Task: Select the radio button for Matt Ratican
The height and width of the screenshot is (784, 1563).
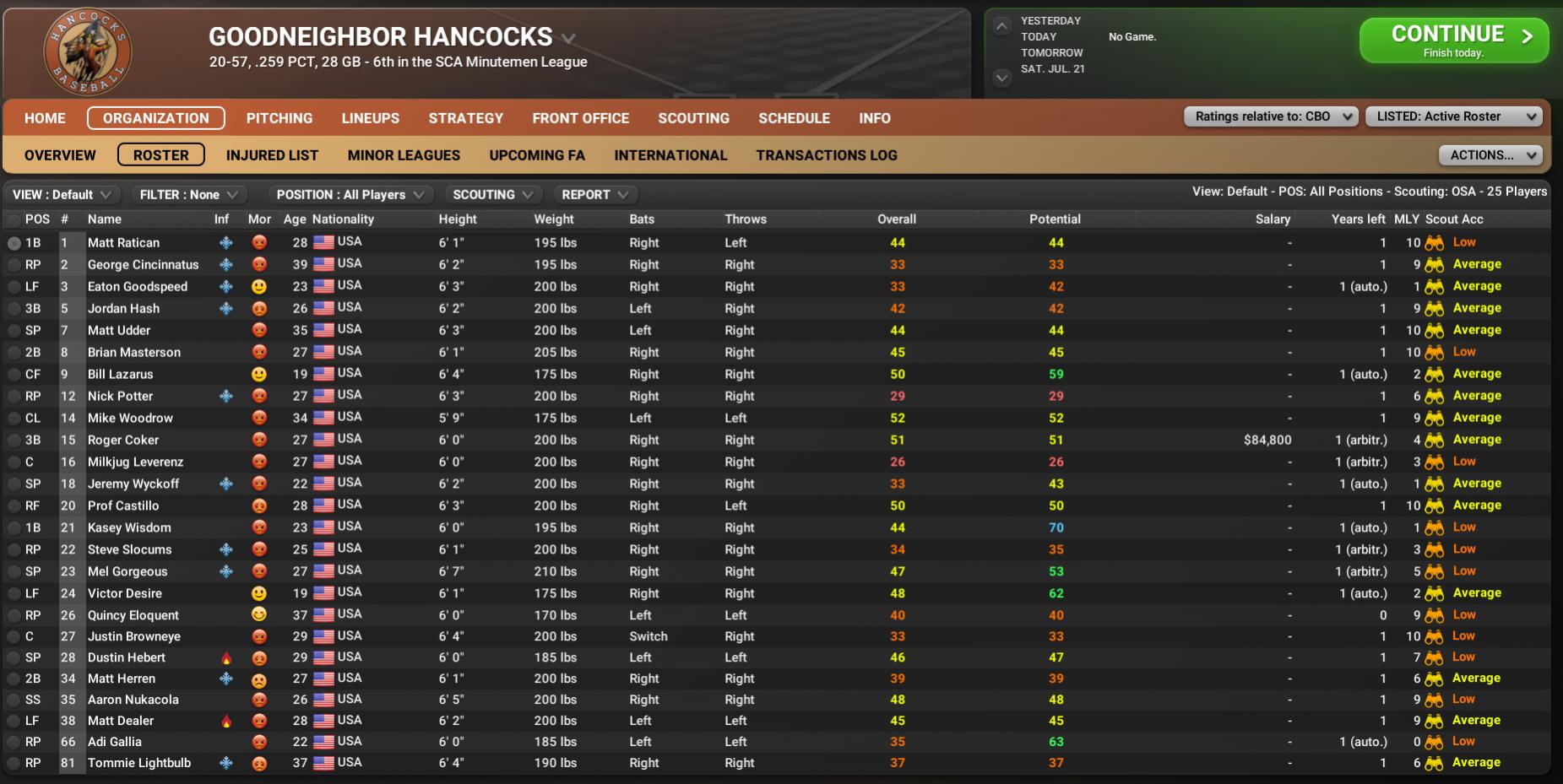Action: (14, 243)
